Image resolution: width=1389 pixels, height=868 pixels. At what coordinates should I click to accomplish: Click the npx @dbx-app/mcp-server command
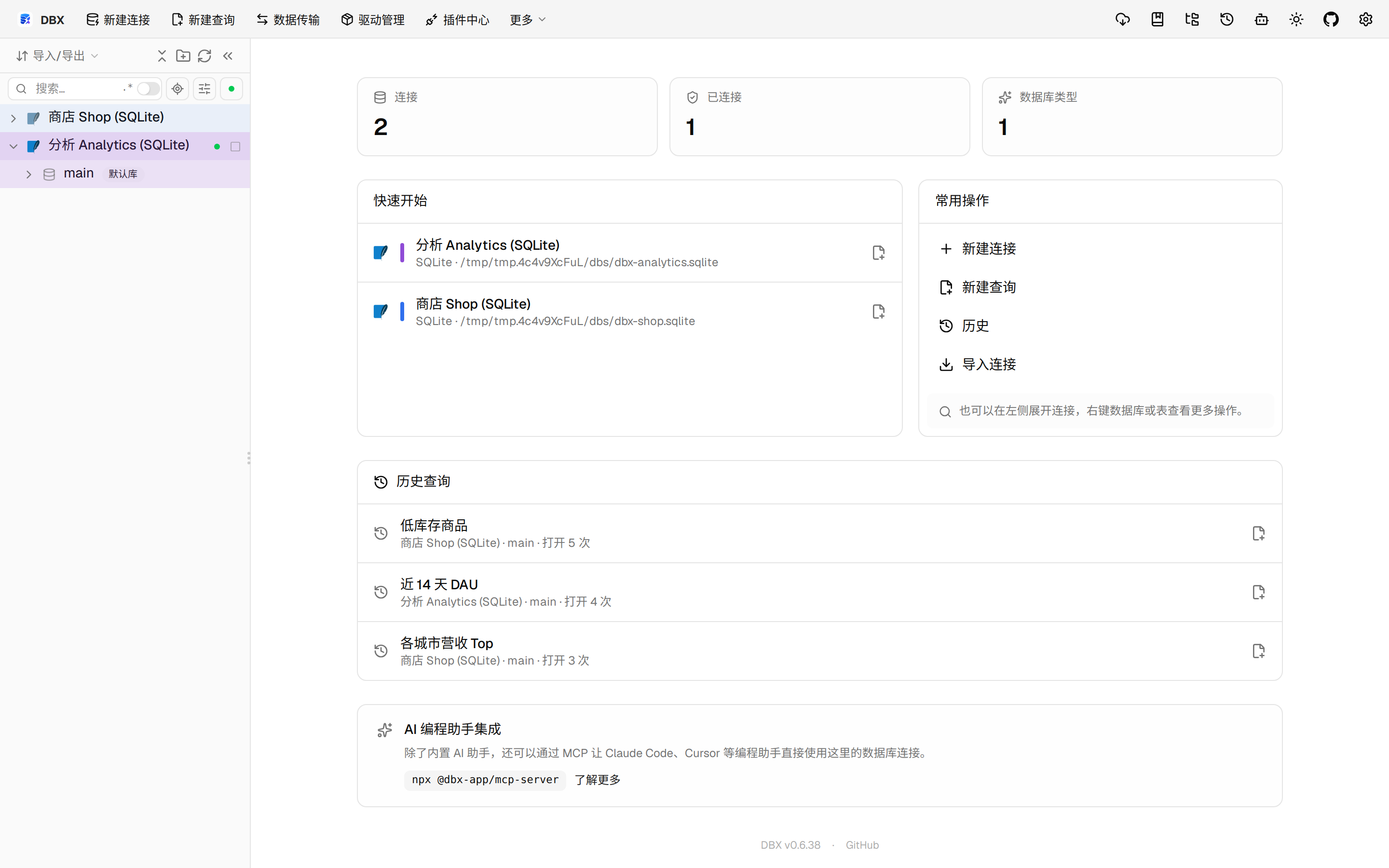point(485,780)
